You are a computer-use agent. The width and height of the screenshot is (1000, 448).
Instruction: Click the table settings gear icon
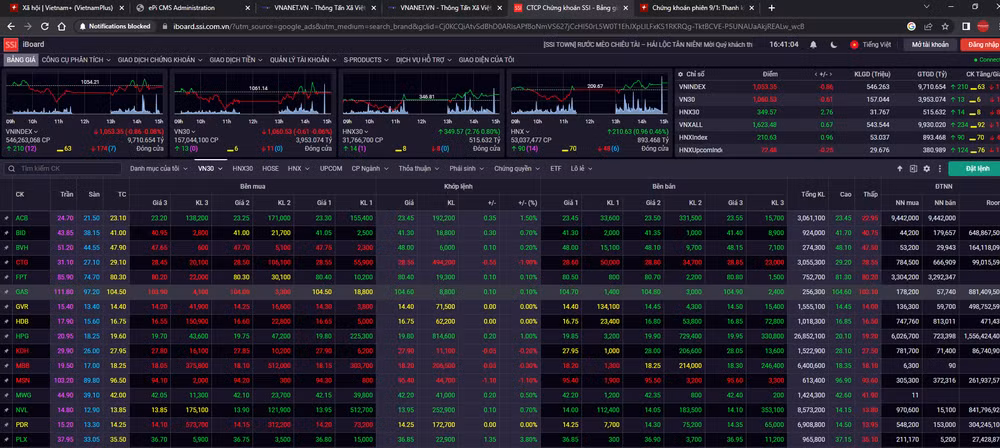(926, 168)
